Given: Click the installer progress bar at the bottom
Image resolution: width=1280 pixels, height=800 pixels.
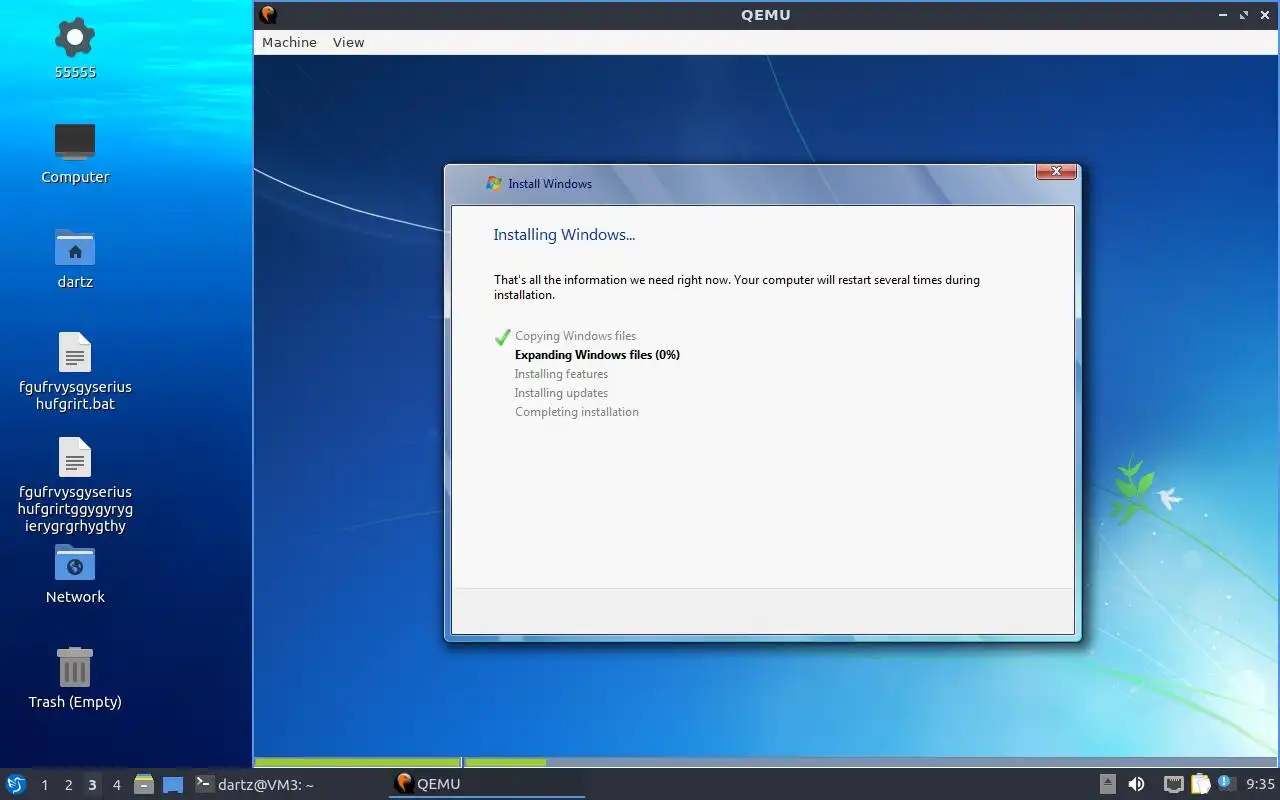Looking at the screenshot, I should tap(766, 763).
